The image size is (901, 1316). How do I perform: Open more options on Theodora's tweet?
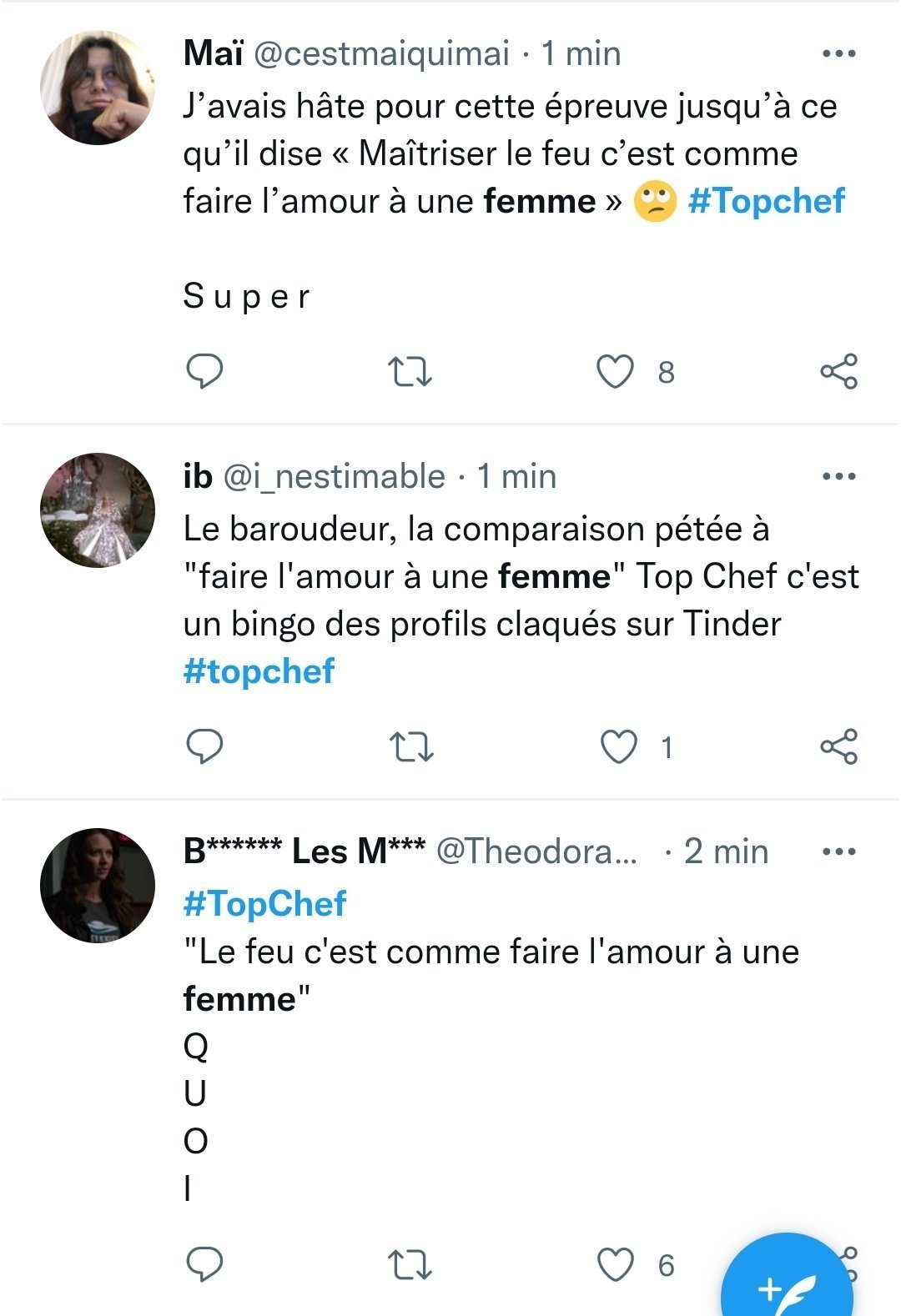pyautogui.click(x=838, y=852)
